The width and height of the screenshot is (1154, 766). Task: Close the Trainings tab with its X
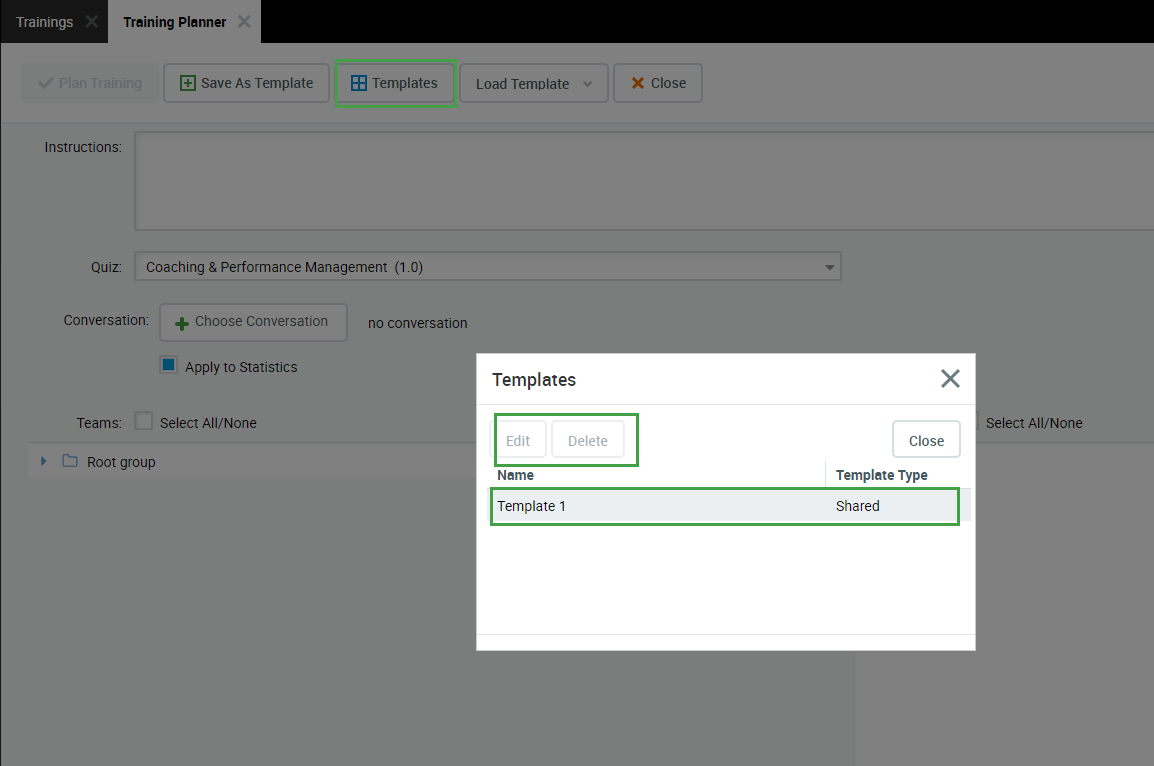point(91,21)
